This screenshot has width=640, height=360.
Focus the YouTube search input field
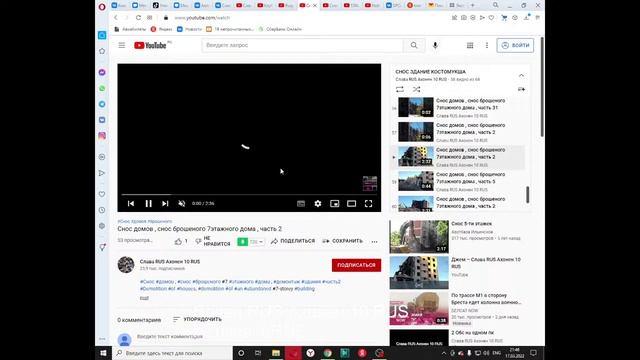coord(302,45)
